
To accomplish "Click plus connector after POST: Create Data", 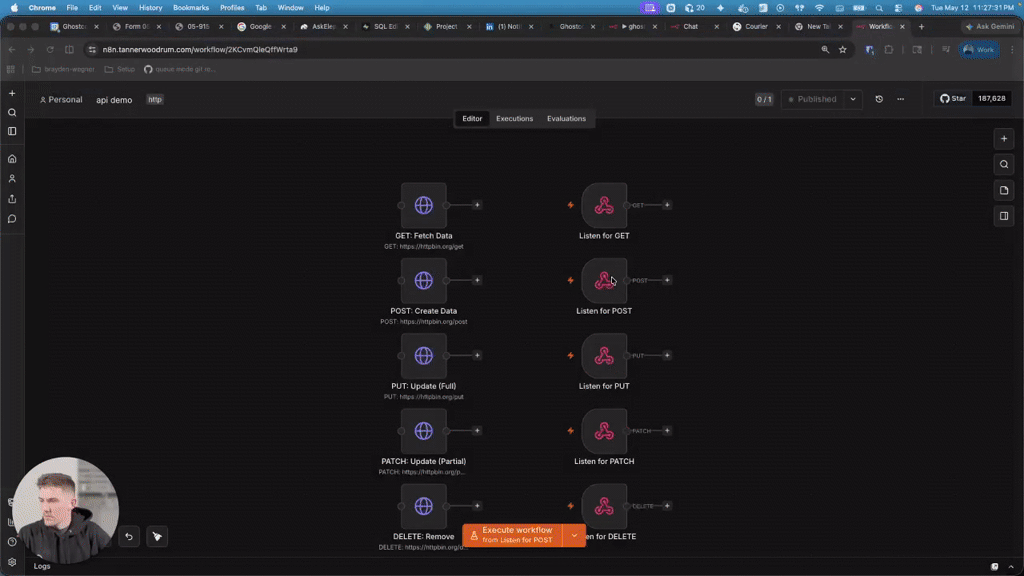I will (x=477, y=280).
